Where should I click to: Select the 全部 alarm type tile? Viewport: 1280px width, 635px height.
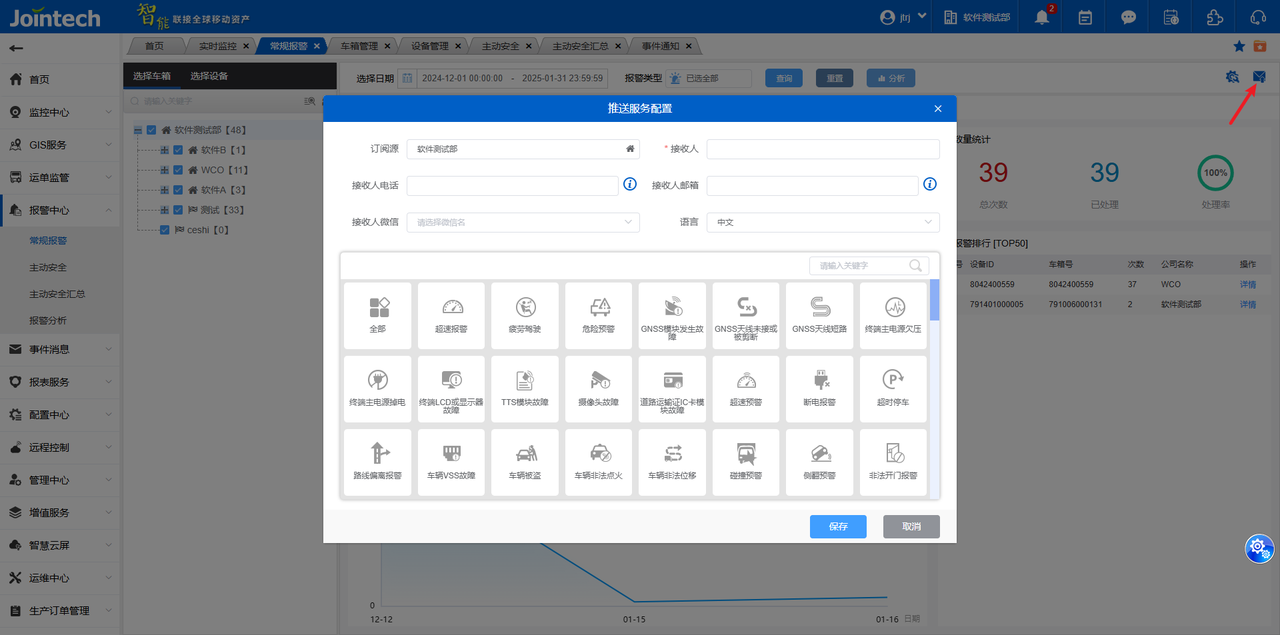pos(377,315)
